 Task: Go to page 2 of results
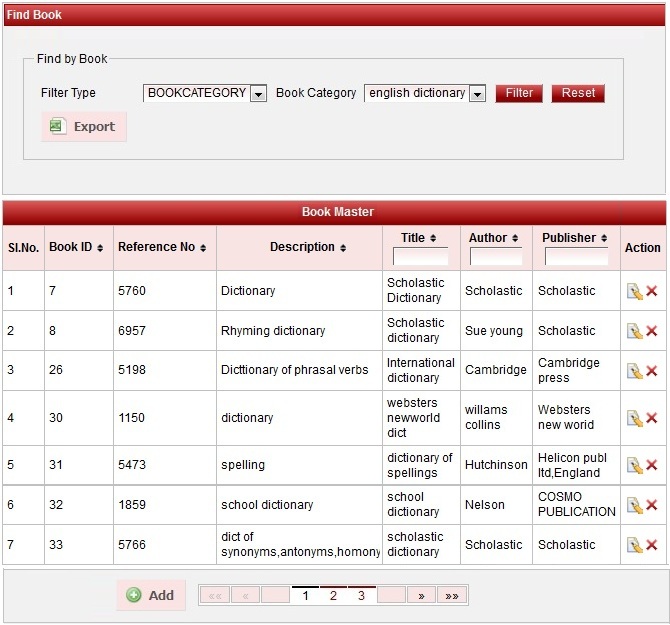coord(333,596)
